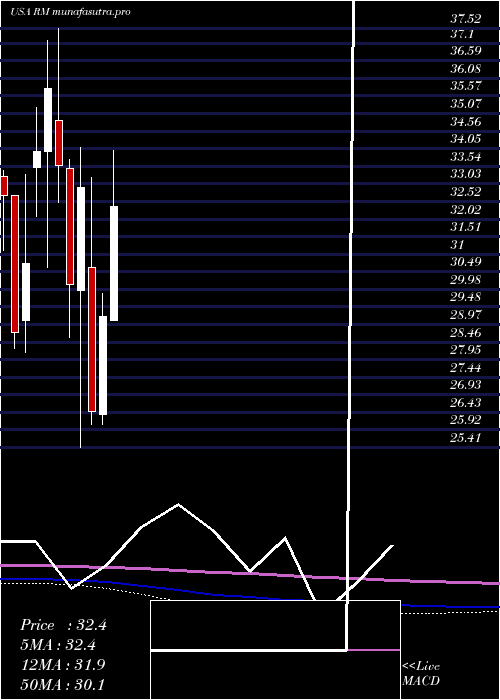This screenshot has height=700, width=500.
Task: Click the tallest white candlestick body near 35
Action: click(x=48, y=120)
